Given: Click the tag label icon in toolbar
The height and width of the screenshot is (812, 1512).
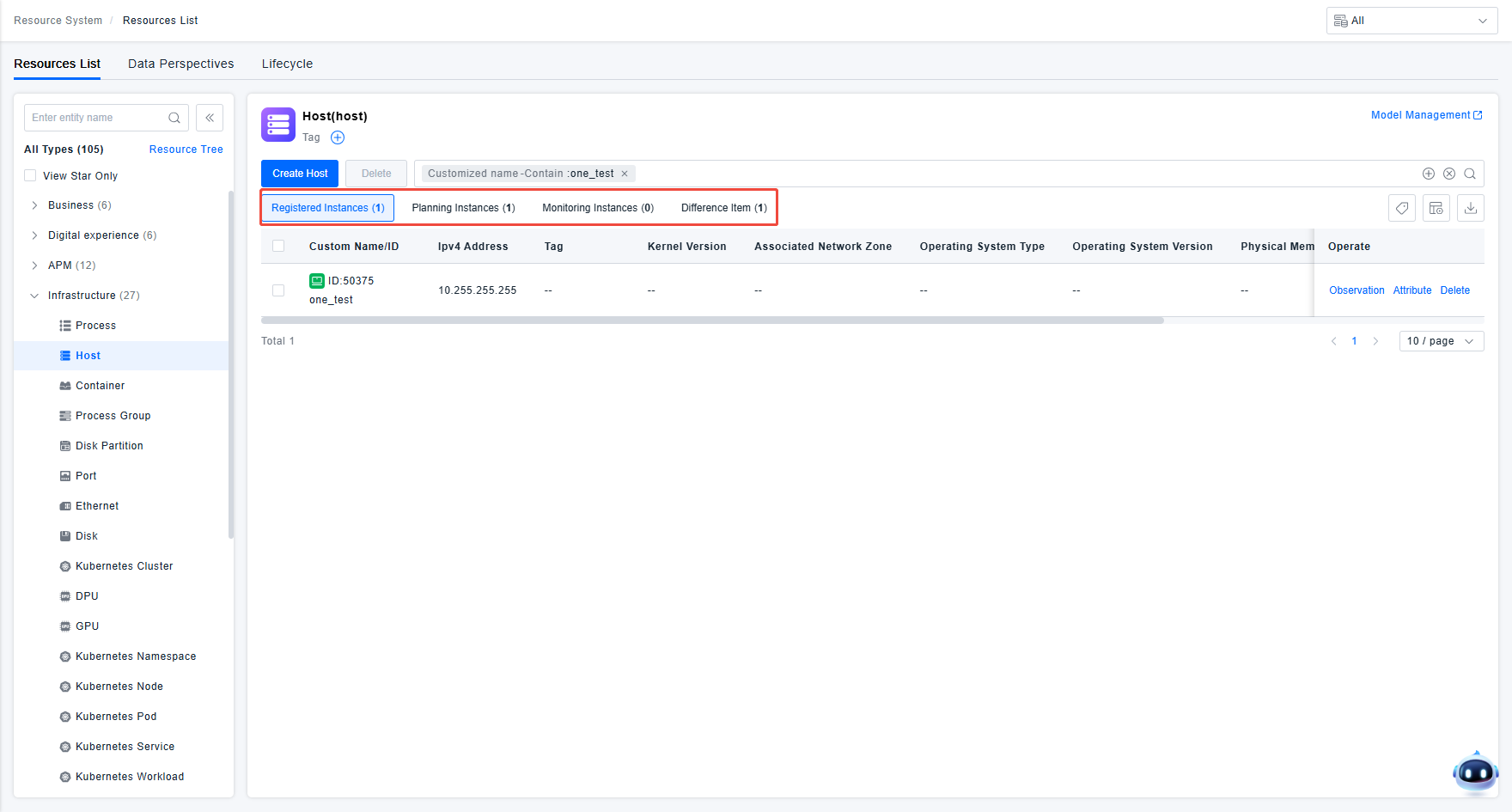Looking at the screenshot, I should click(1401, 208).
